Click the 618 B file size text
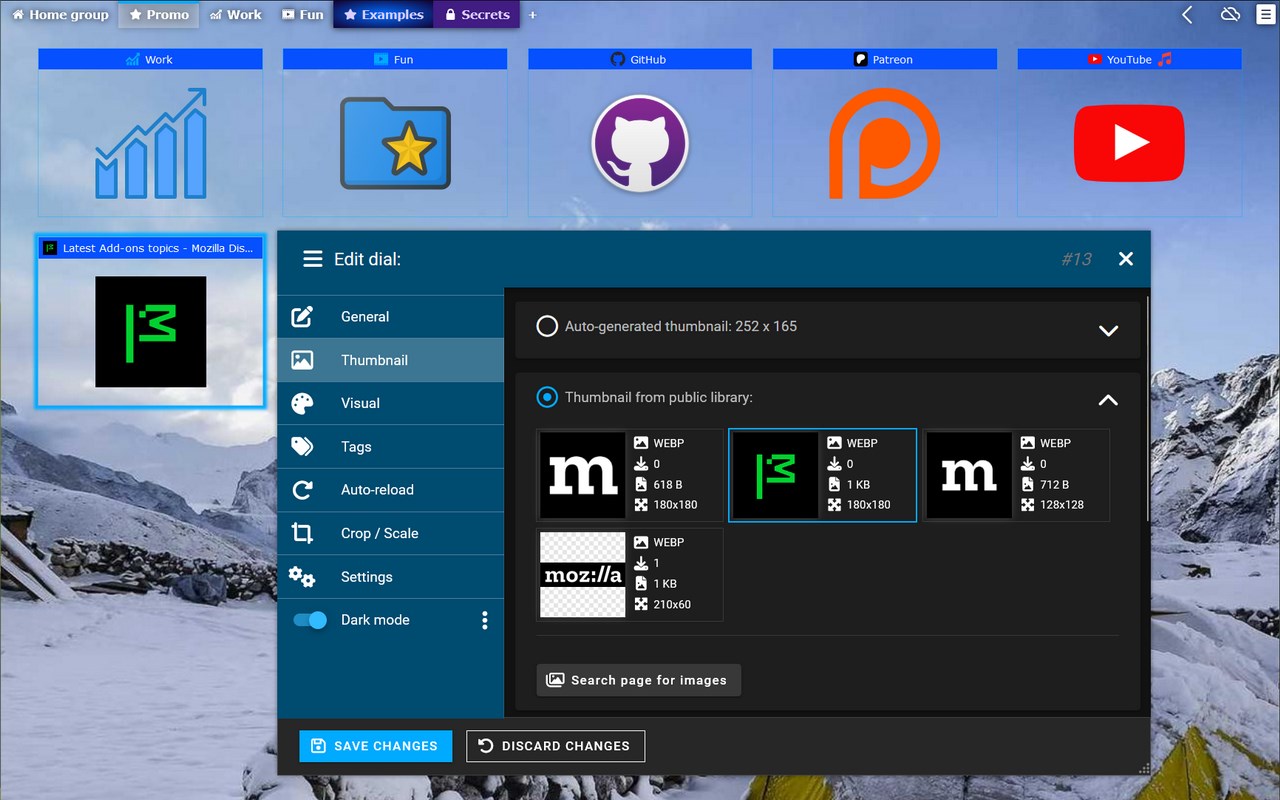1280x800 pixels. [668, 484]
